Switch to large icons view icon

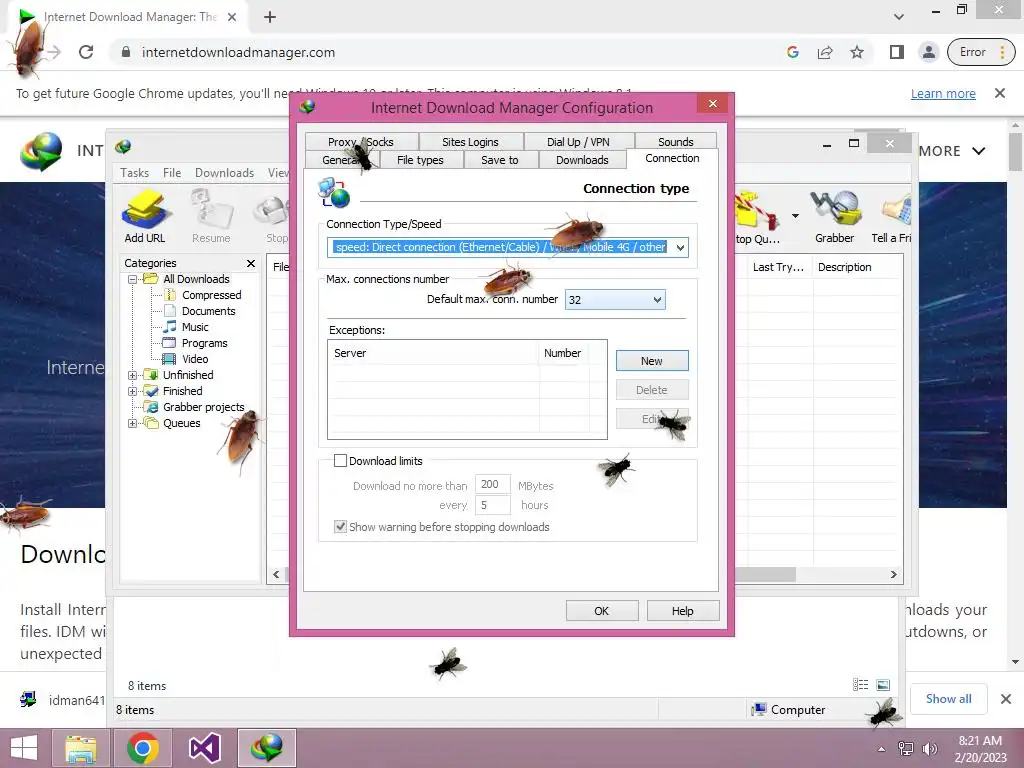(x=883, y=684)
